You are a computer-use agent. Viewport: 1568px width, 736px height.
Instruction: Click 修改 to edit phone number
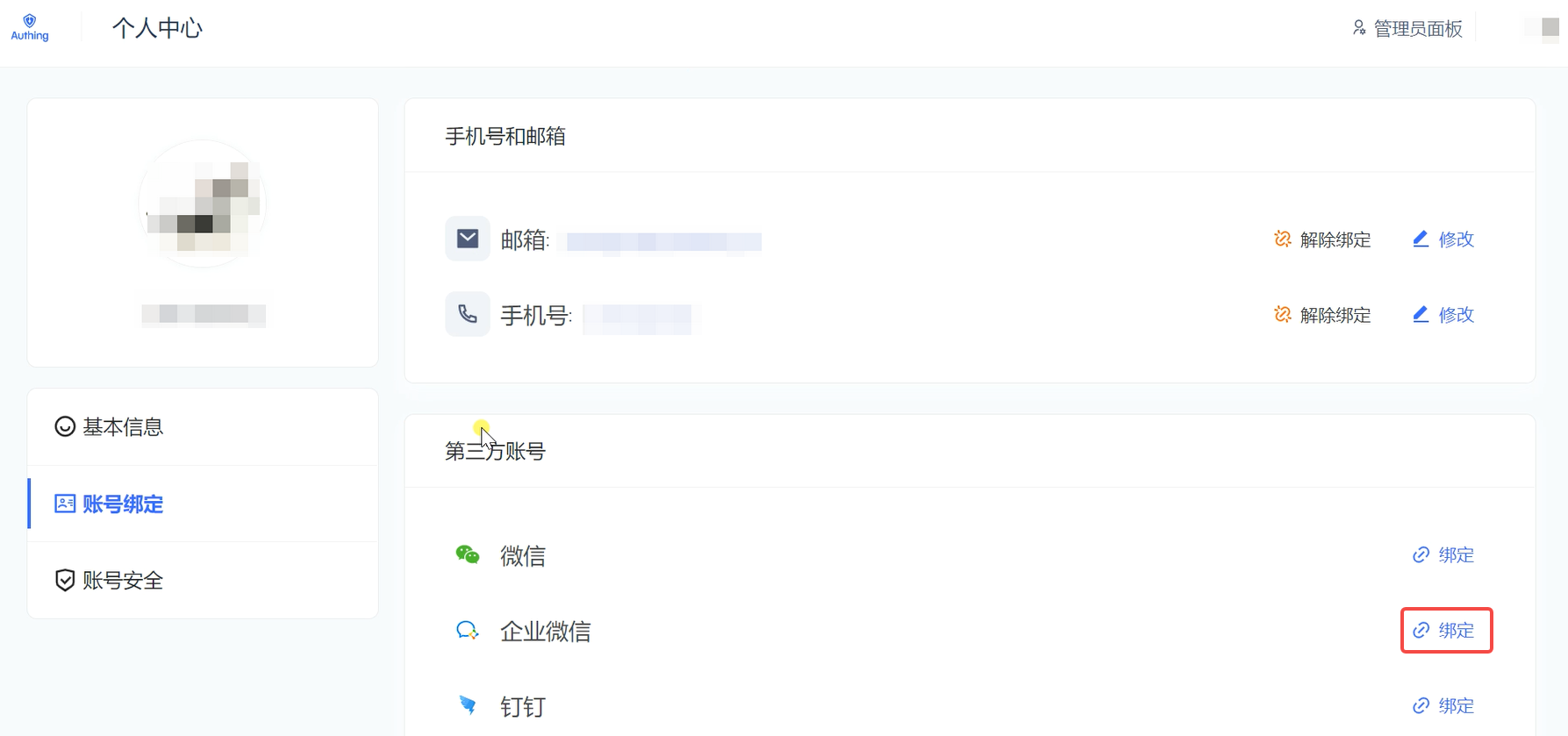(1443, 315)
